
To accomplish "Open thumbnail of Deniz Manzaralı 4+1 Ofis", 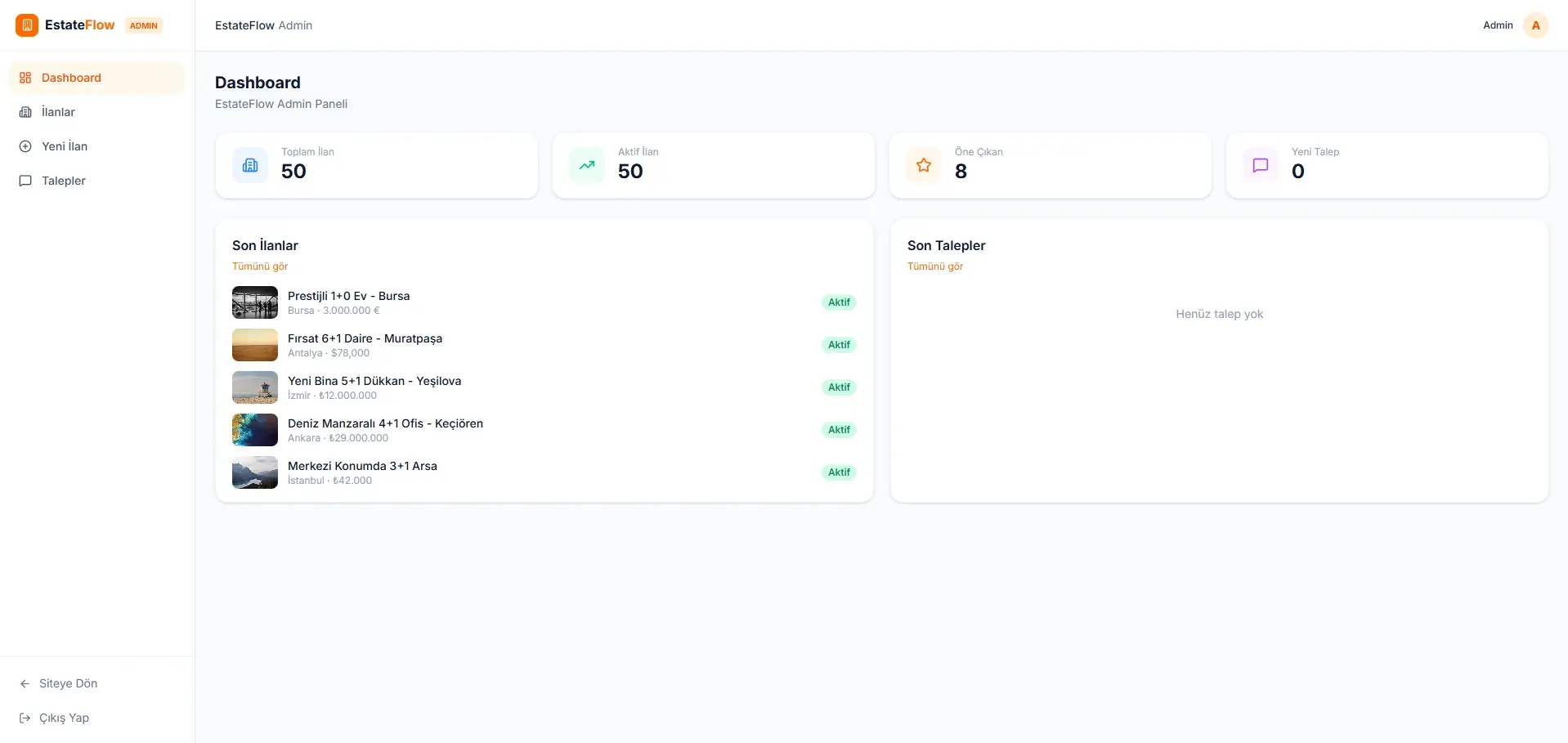I will click(x=255, y=430).
